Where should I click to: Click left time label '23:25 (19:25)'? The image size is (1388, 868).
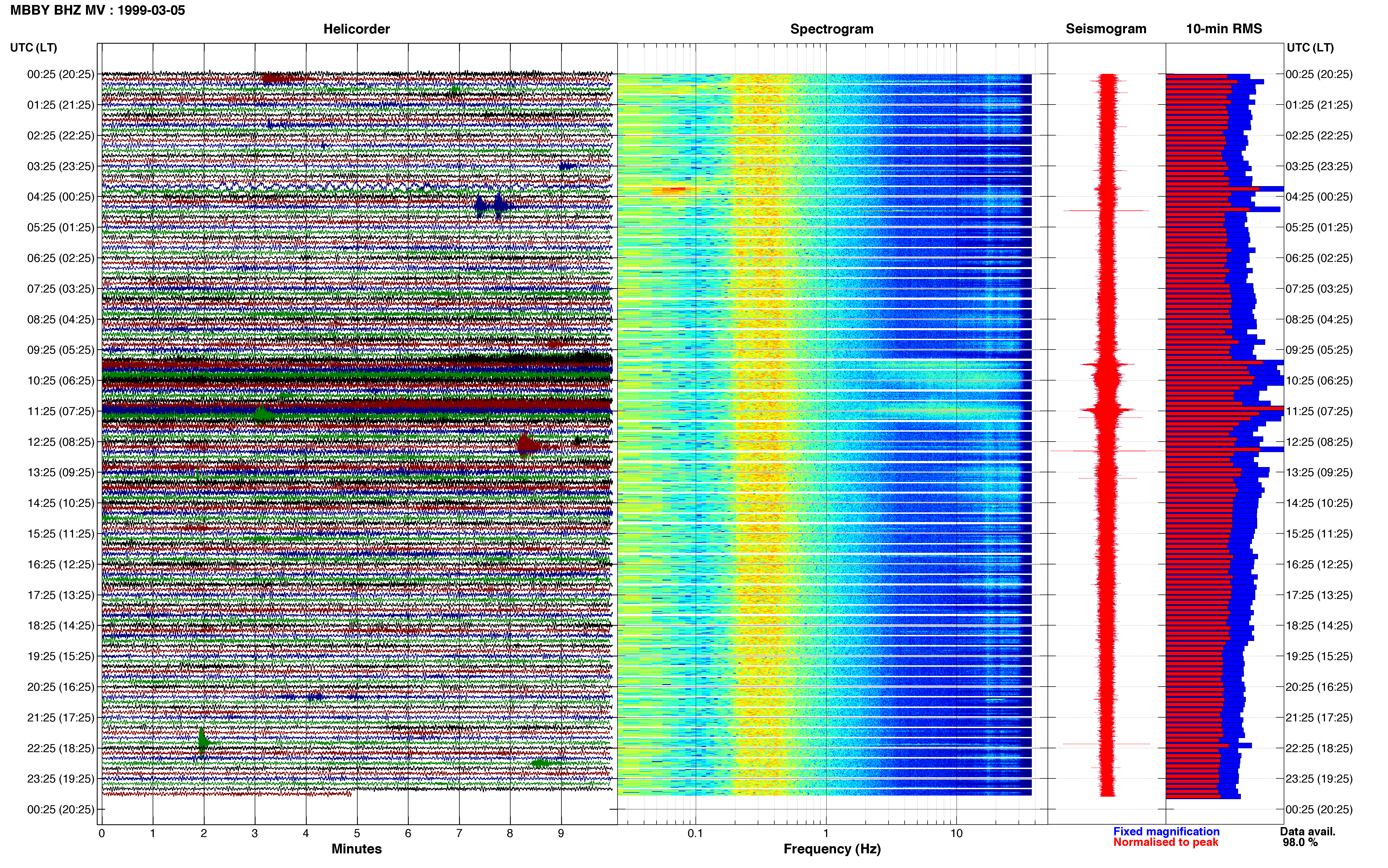[x=61, y=779]
